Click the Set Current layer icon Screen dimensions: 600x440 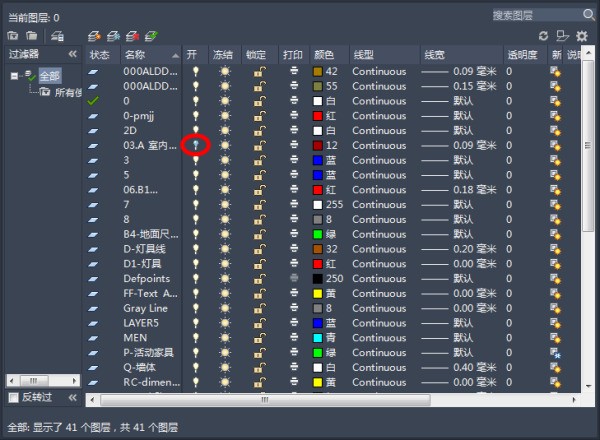[152, 36]
